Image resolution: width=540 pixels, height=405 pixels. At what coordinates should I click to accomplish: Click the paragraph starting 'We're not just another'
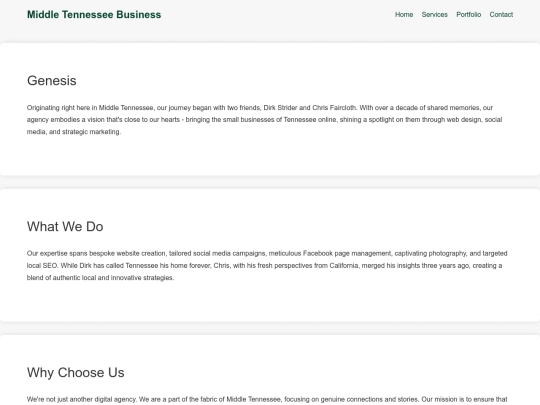[x=267, y=399]
